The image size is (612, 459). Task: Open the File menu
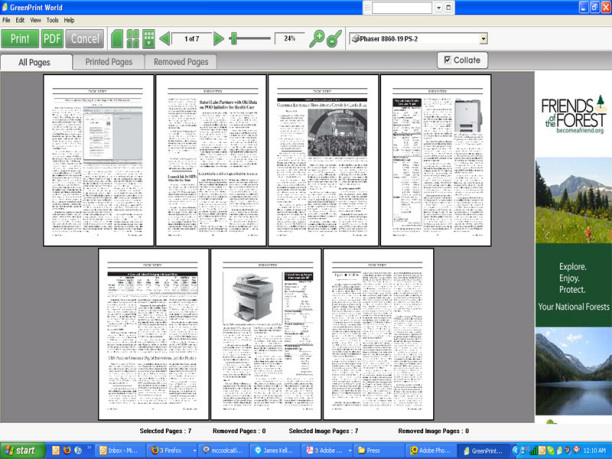pyautogui.click(x=6, y=20)
